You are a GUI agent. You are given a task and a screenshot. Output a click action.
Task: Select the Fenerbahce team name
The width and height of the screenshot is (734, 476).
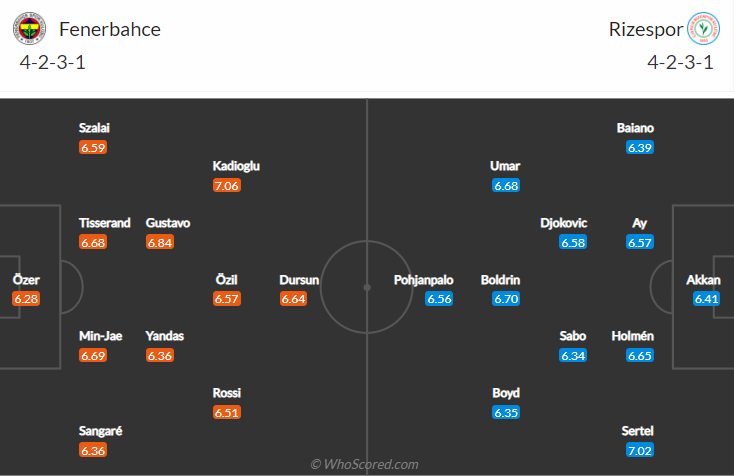(x=110, y=29)
